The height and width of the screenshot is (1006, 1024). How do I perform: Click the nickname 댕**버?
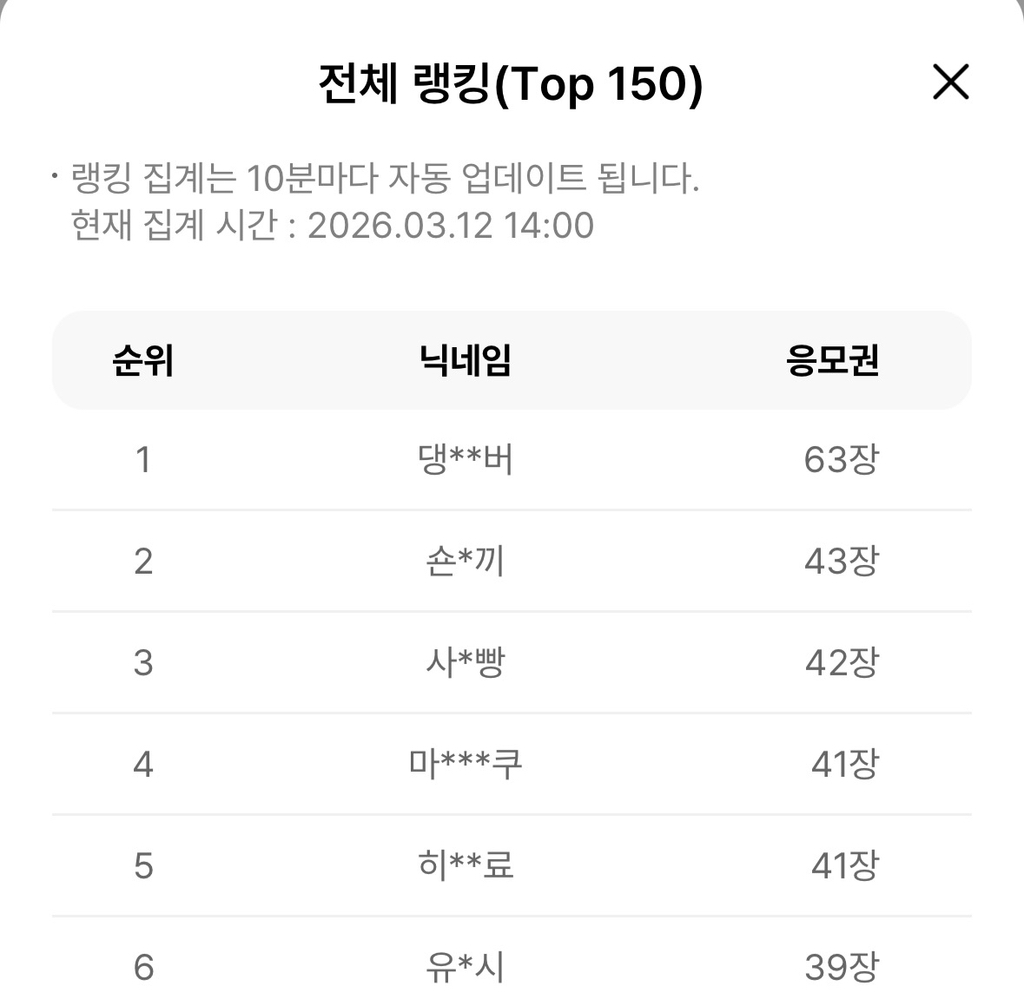[465, 460]
